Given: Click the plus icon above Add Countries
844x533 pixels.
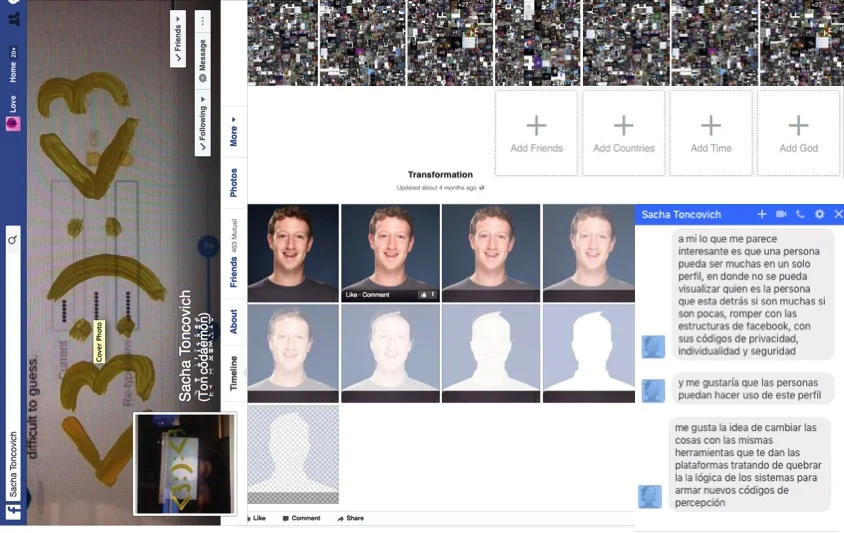Looking at the screenshot, I should coord(623,126).
